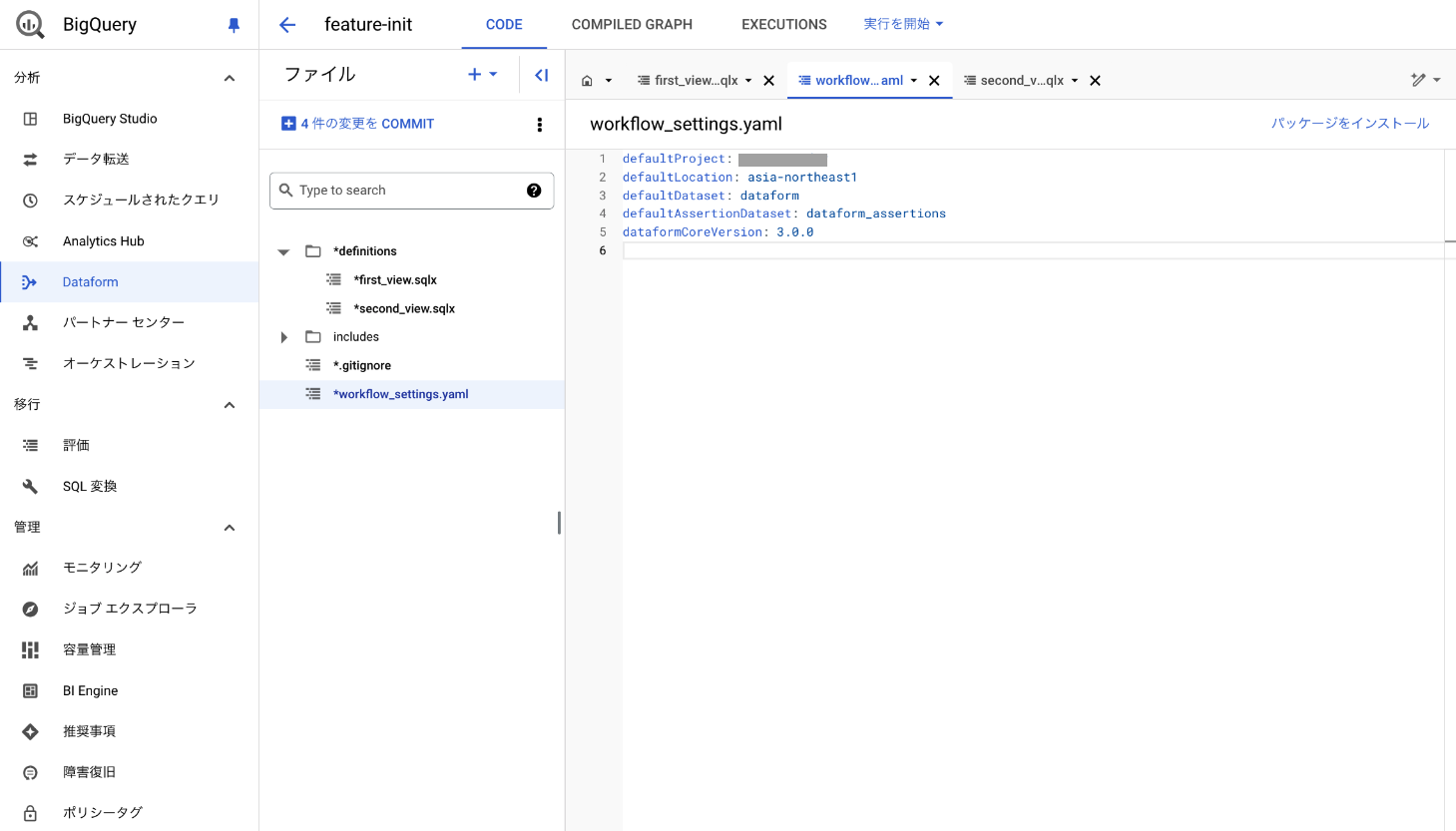Click パッケージをインストール link

pos(1350,124)
